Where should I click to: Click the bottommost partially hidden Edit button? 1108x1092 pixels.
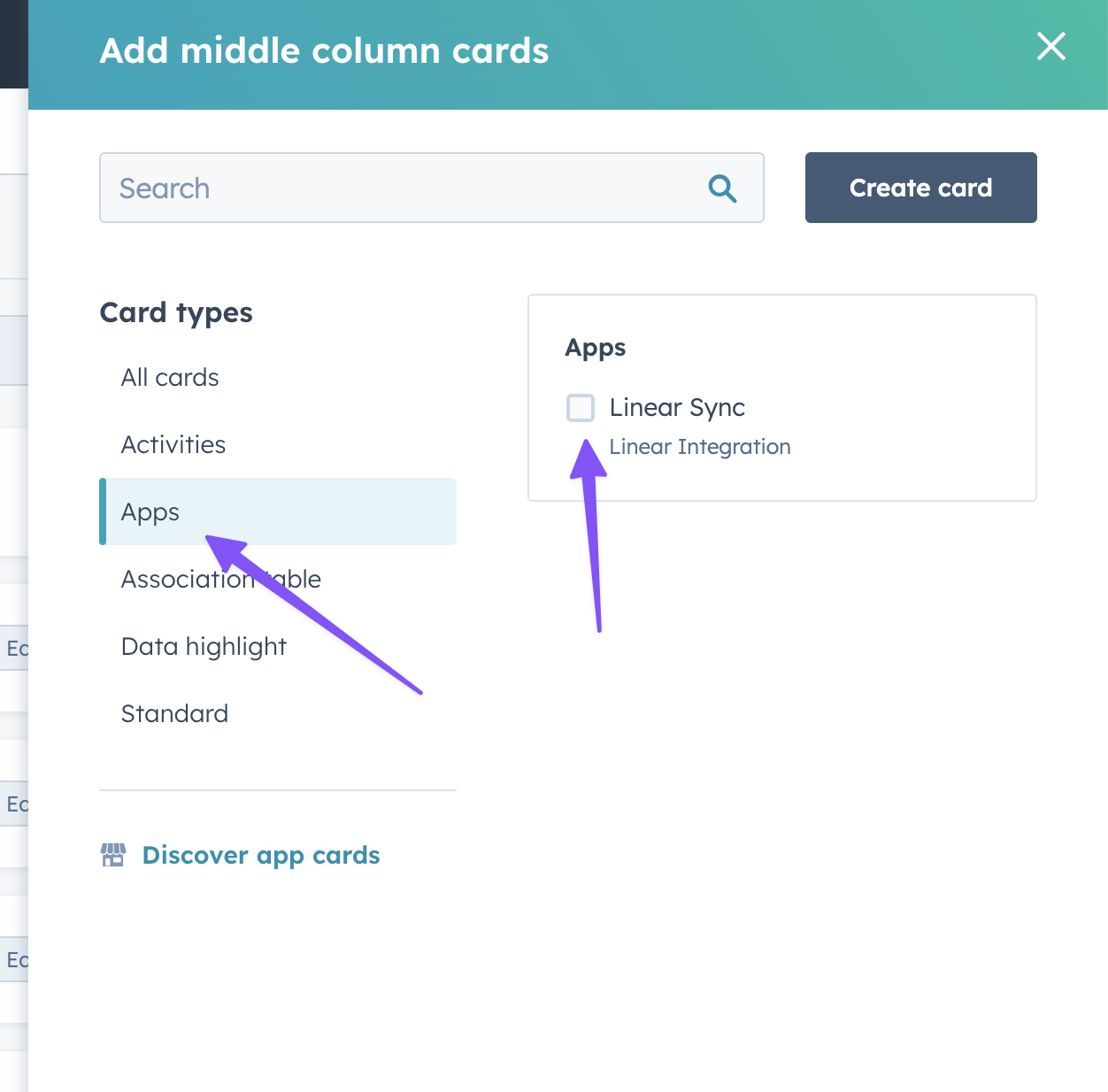(x=15, y=960)
